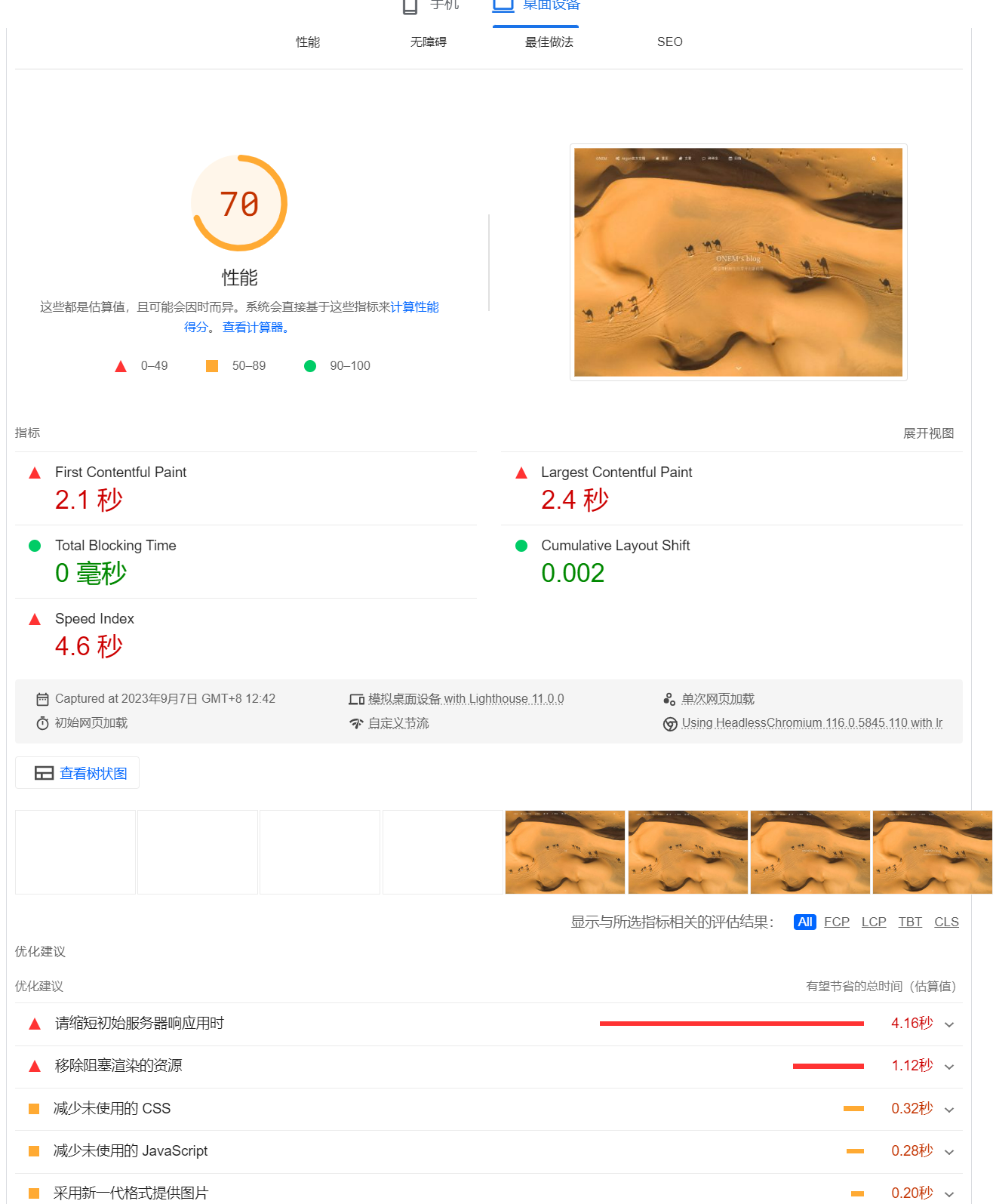Switch to the 手机 device tab
The width and height of the screenshot is (993, 1204).
[x=431, y=6]
